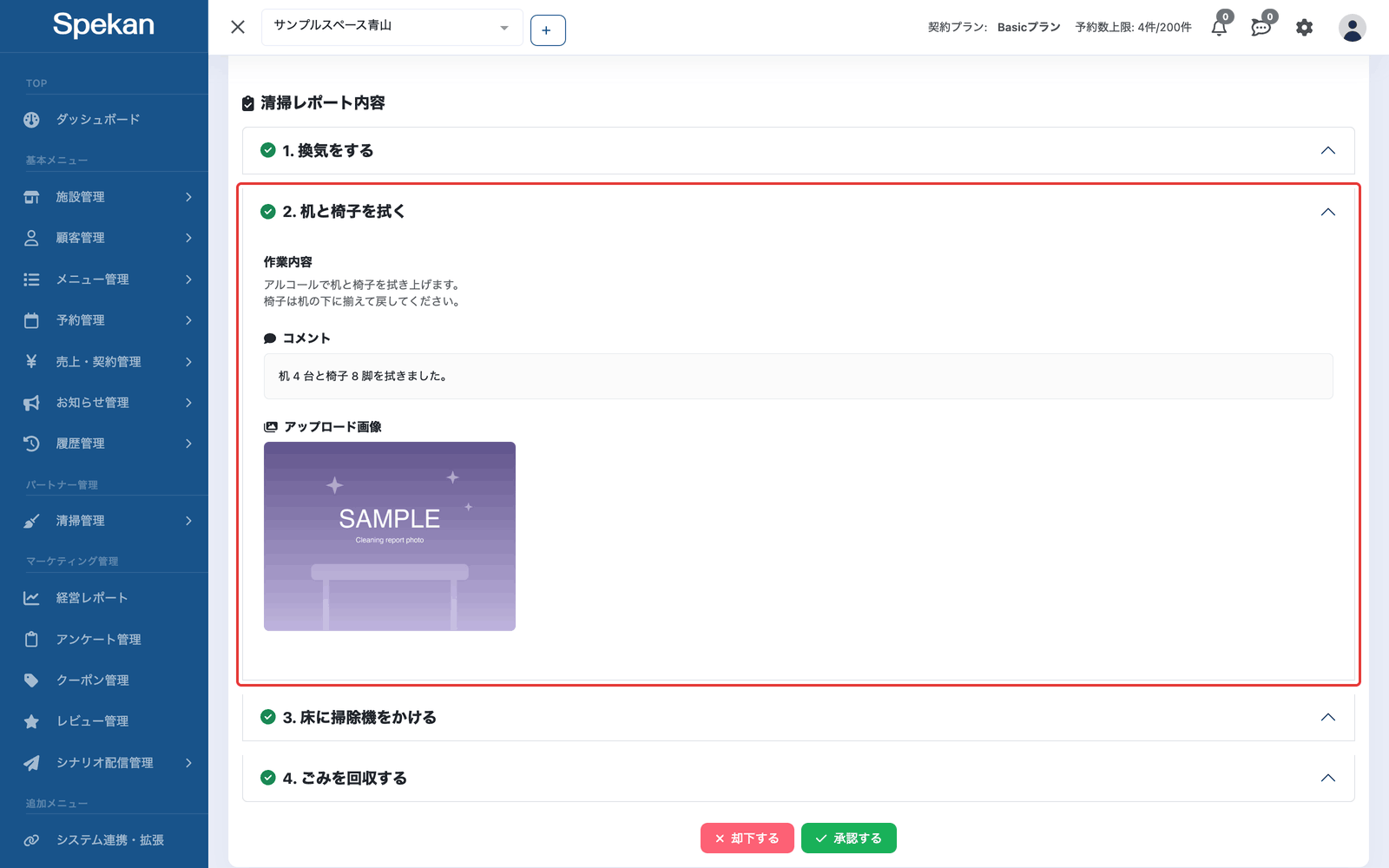Click the green check icon for 机と椅子を拭く
This screenshot has width=1389, height=868.
click(x=268, y=211)
